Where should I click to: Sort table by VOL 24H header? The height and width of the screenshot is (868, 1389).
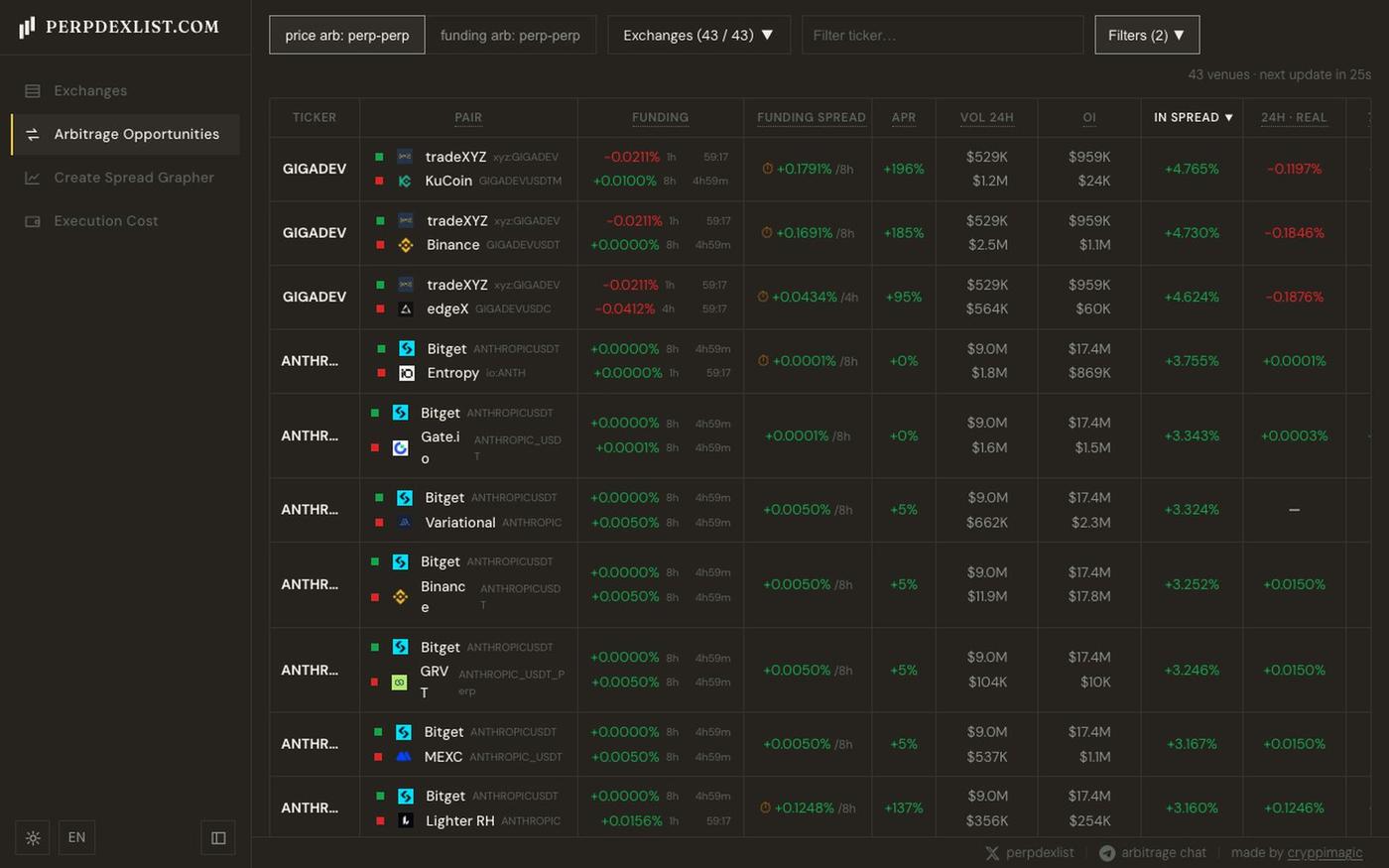click(986, 117)
